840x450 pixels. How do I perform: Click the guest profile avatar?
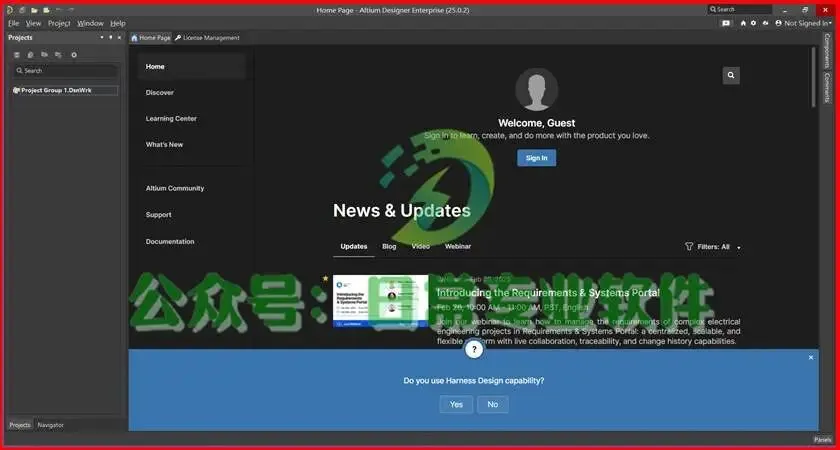pos(536,89)
